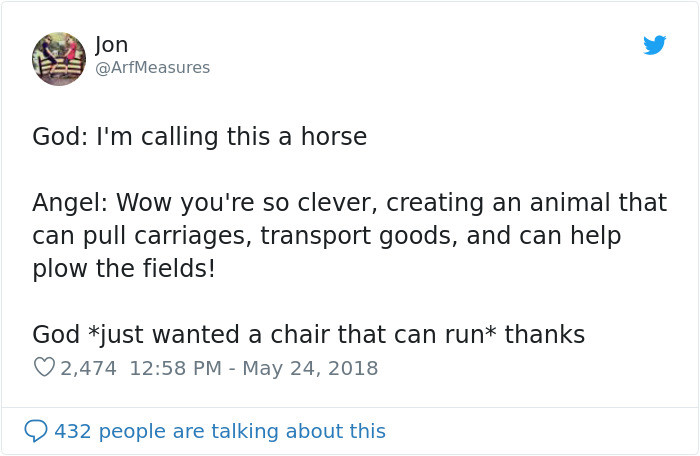Click the Twitter bird logo

click(654, 45)
